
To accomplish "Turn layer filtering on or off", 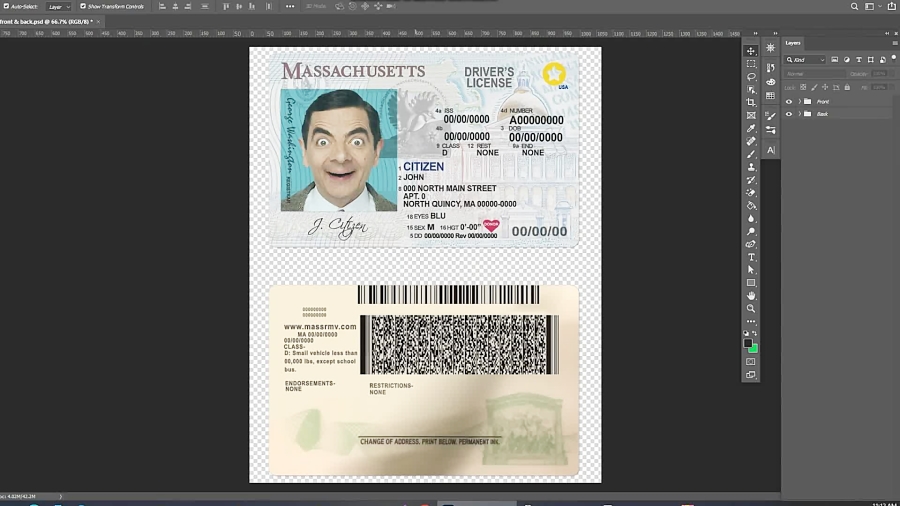I will click(894, 58).
